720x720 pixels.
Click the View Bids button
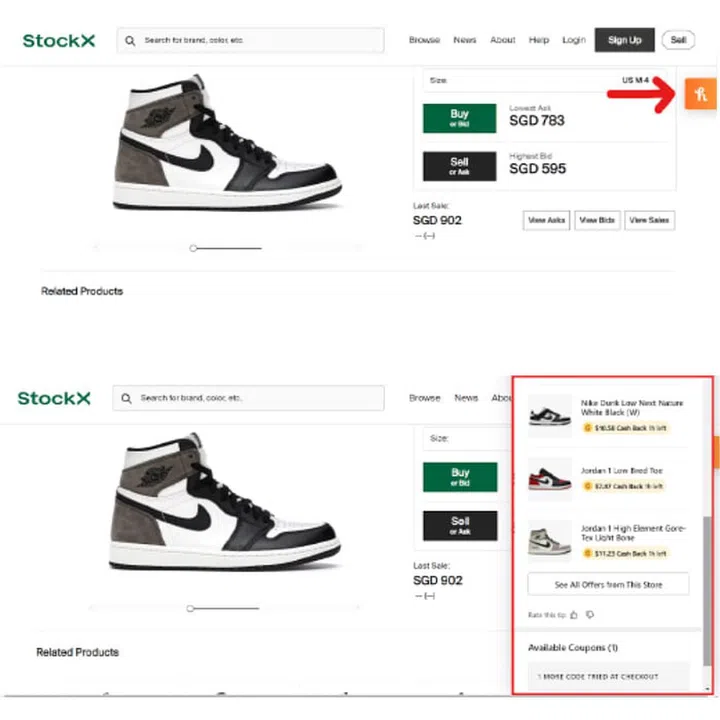[x=597, y=220]
